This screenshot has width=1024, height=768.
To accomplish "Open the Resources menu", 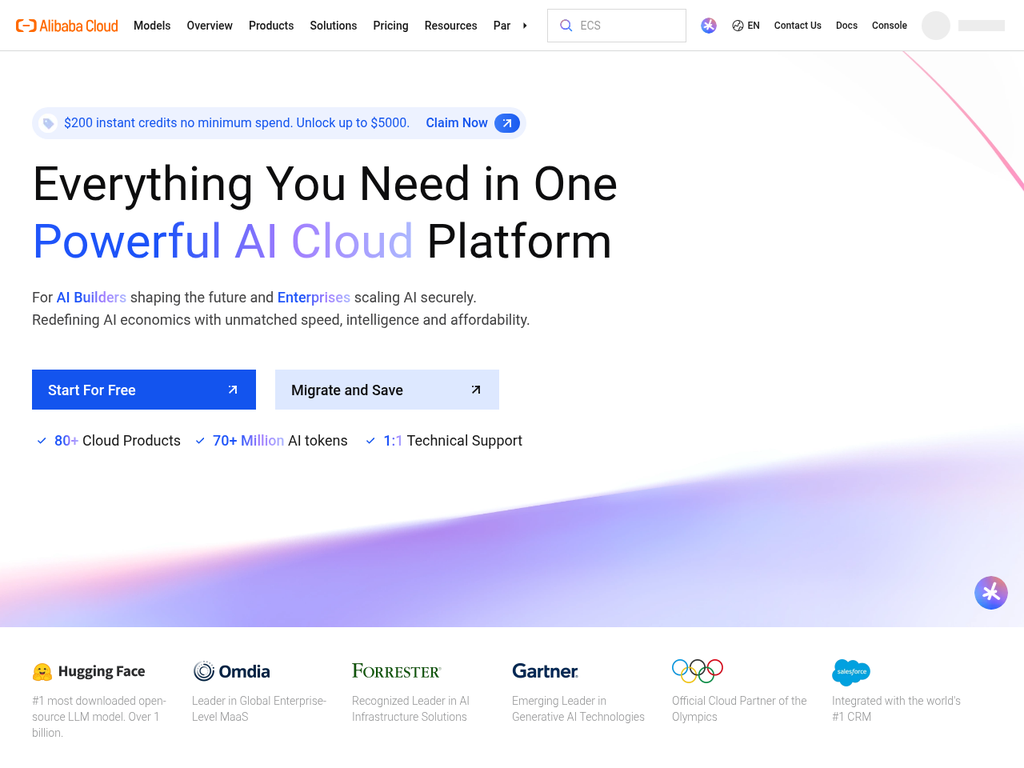I will pyautogui.click(x=451, y=25).
